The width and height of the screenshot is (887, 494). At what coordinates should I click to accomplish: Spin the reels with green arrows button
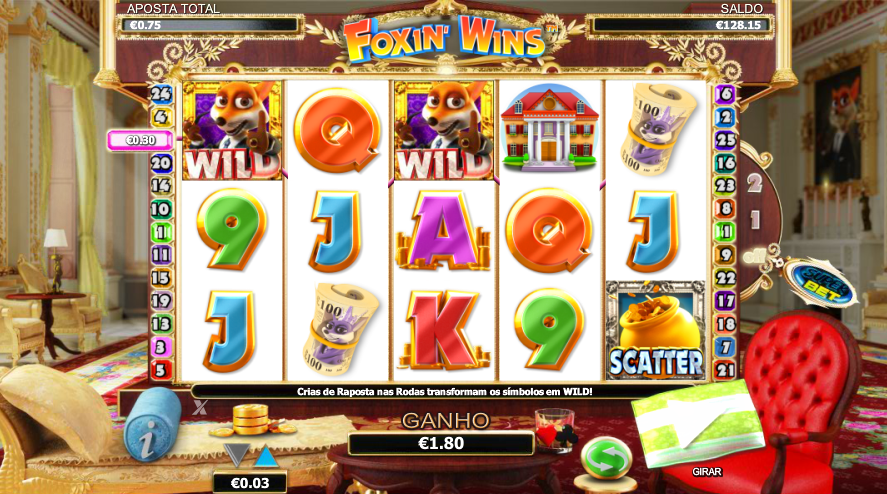pyautogui.click(x=606, y=459)
